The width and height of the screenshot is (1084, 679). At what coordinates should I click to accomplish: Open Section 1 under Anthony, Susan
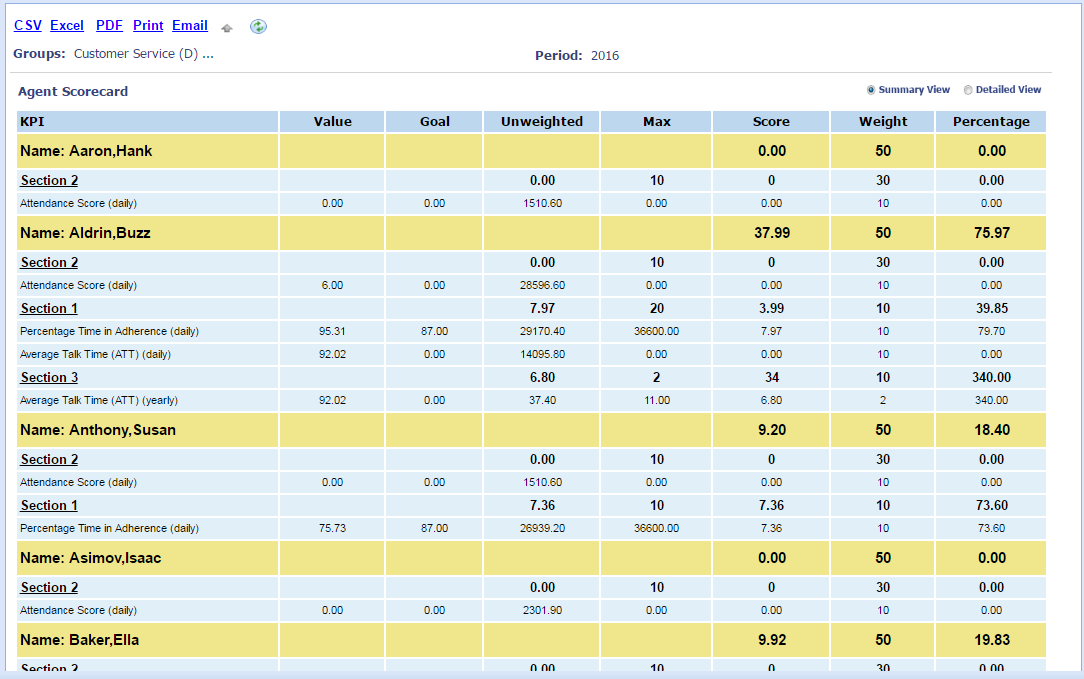tap(49, 505)
